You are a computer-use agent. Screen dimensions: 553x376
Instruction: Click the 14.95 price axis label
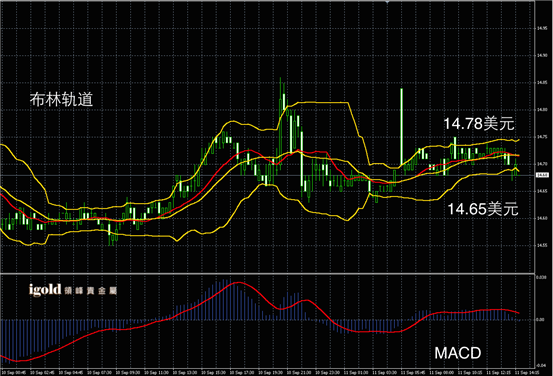pos(542,28)
